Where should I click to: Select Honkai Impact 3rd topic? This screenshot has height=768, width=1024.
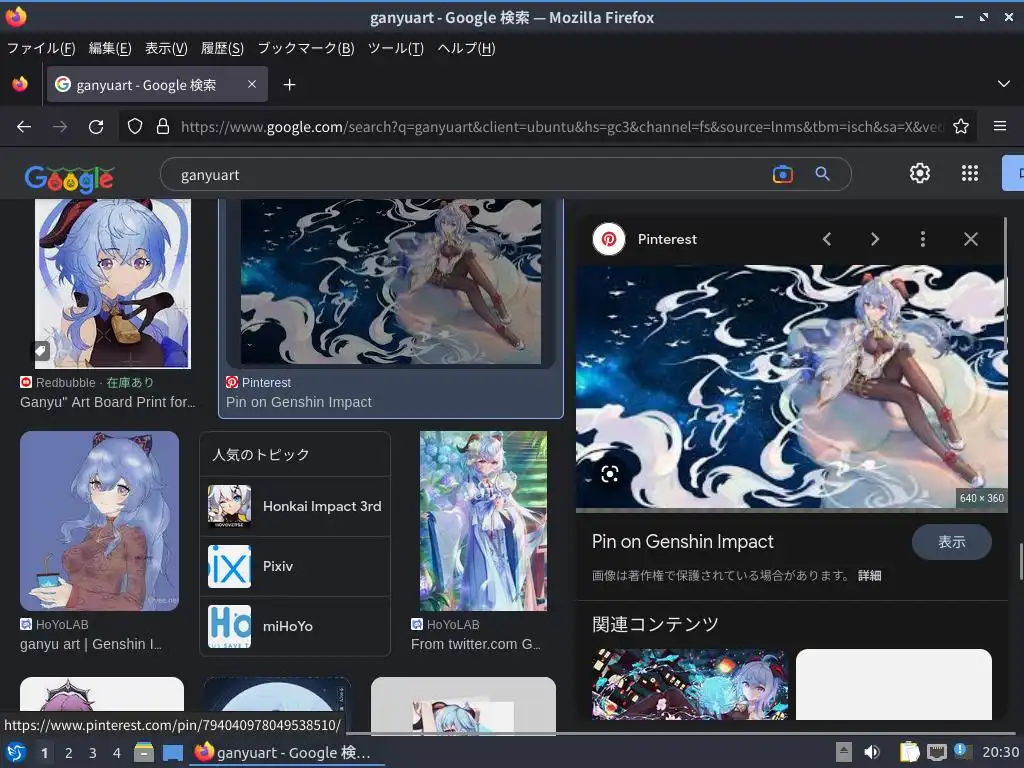pos(295,507)
